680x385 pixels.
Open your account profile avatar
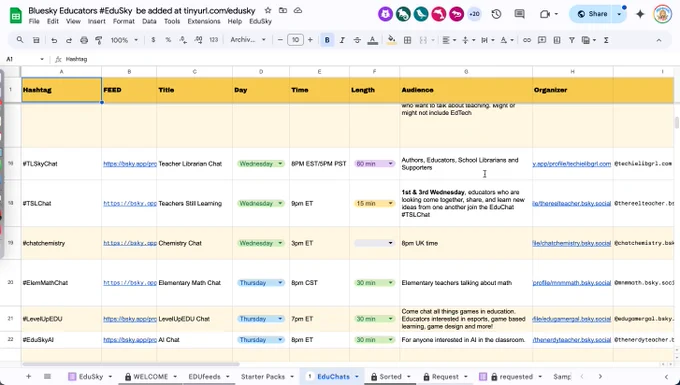click(662, 14)
